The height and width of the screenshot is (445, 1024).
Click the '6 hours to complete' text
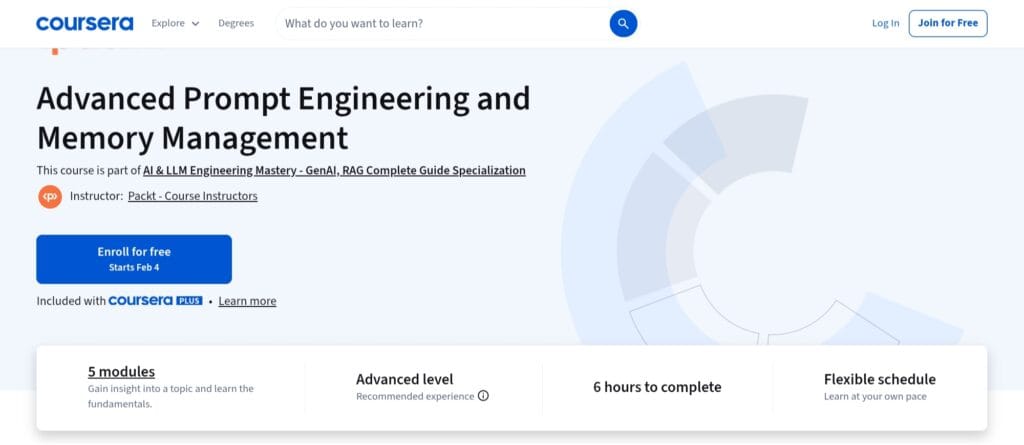(x=657, y=387)
